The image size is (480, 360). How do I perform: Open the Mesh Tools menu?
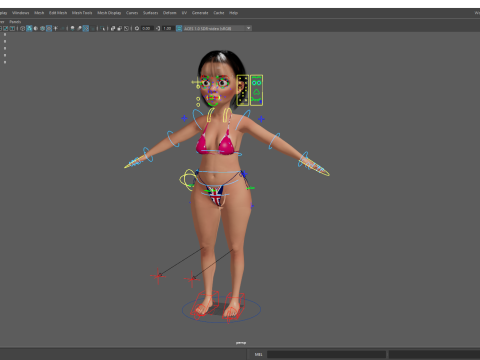click(x=82, y=13)
